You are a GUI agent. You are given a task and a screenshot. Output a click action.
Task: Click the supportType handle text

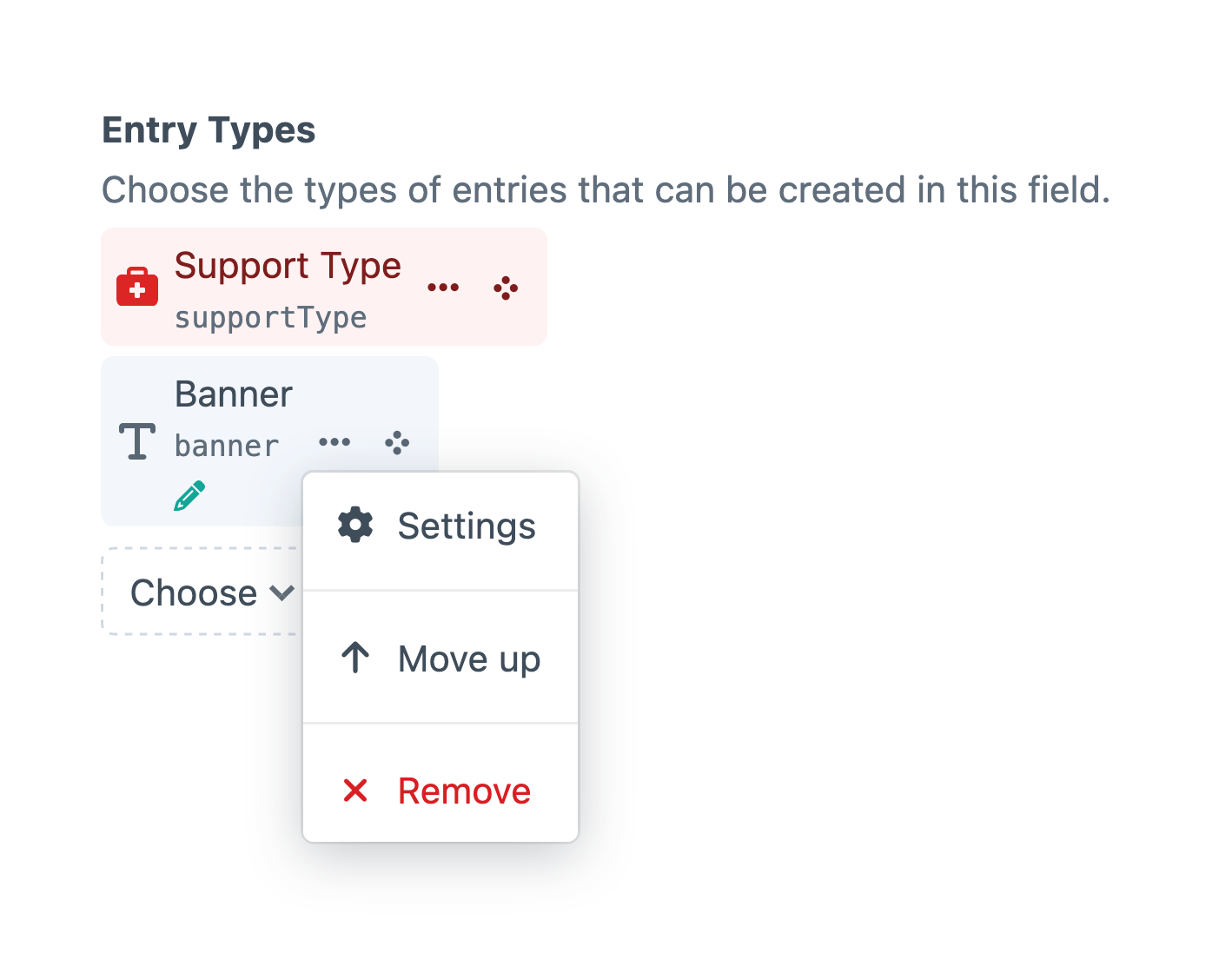(x=270, y=318)
